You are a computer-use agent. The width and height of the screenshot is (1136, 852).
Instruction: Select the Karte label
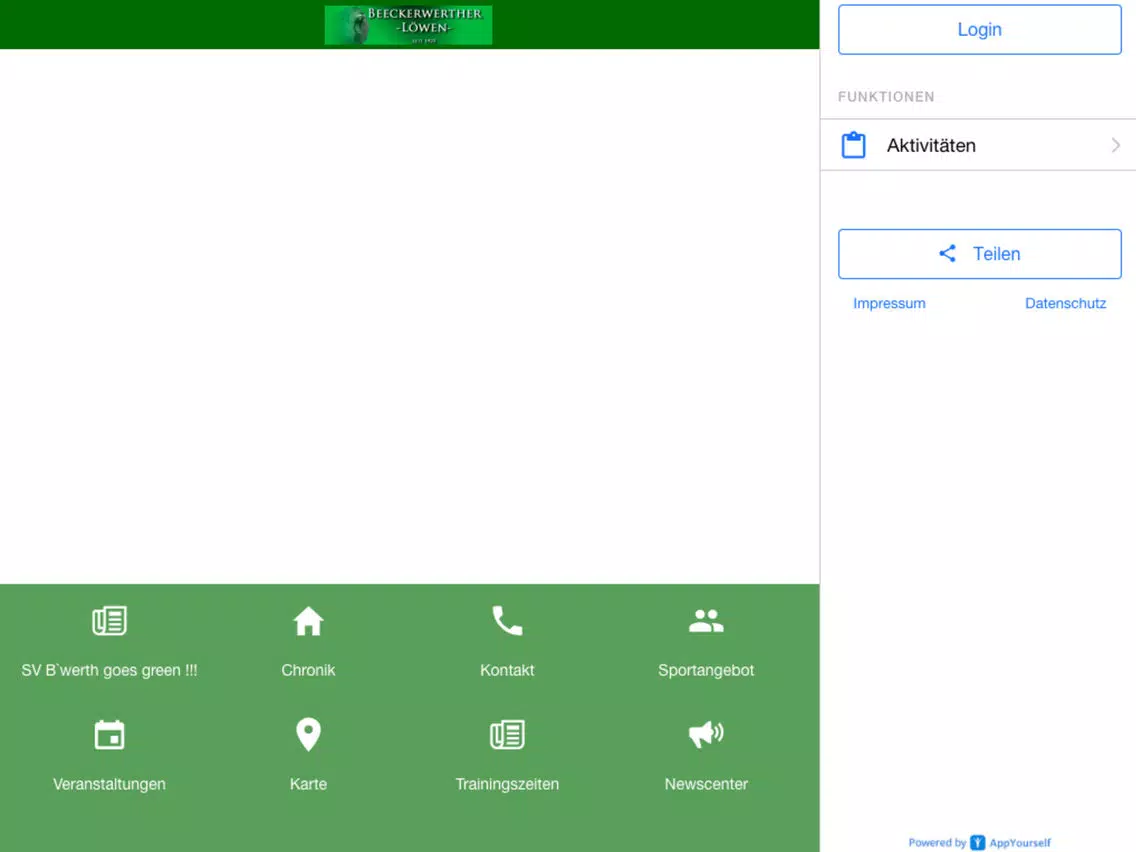coord(308,784)
